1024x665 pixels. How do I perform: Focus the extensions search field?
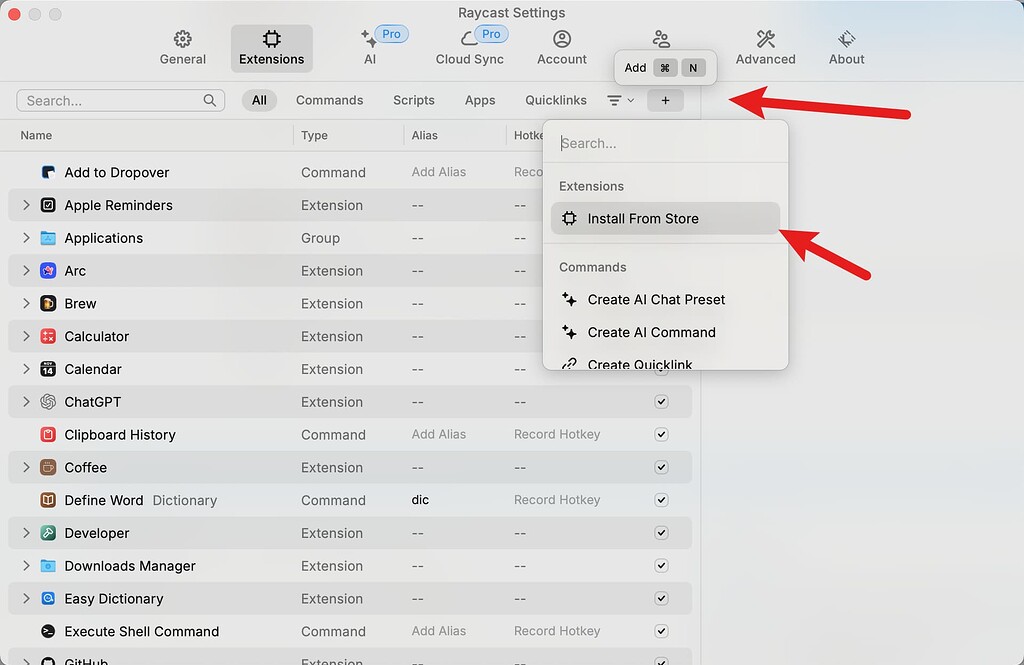(121, 101)
